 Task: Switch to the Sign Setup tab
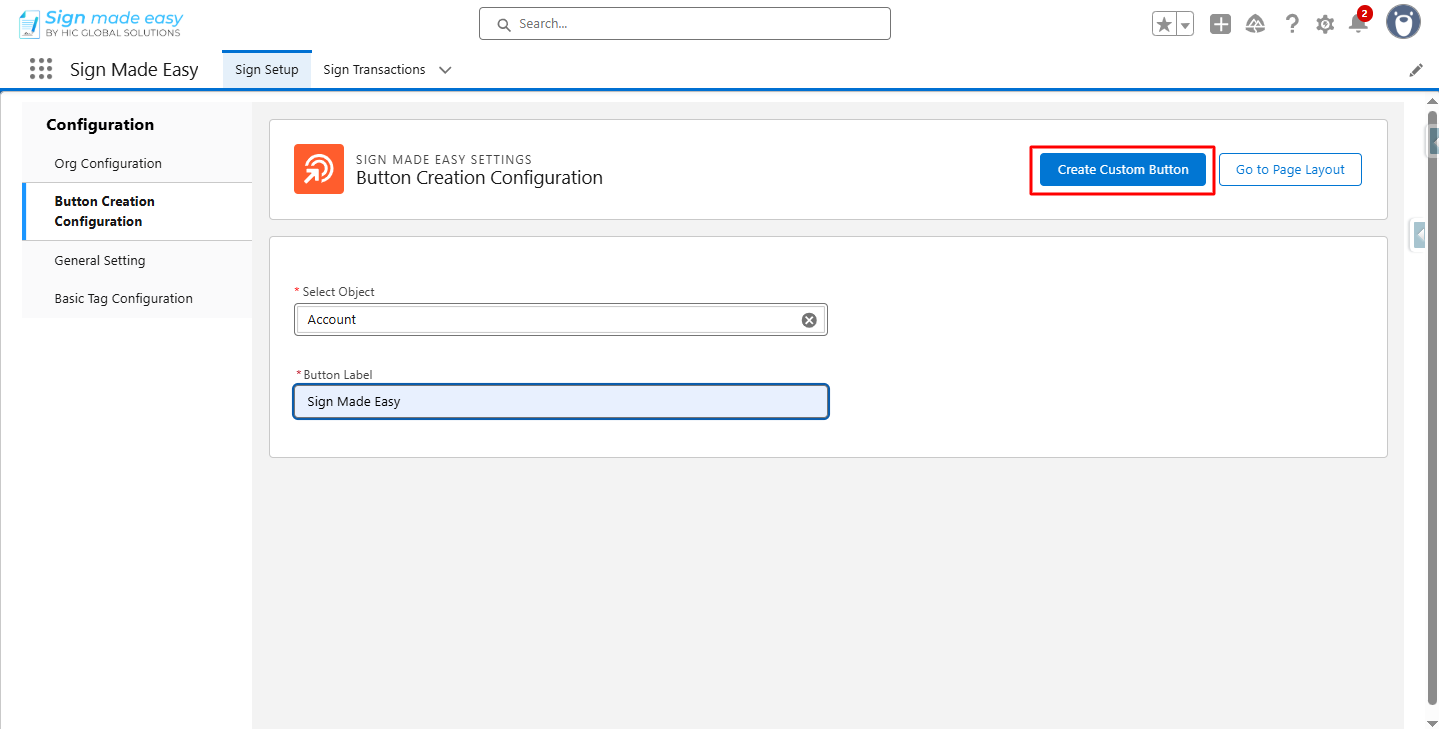click(x=267, y=70)
